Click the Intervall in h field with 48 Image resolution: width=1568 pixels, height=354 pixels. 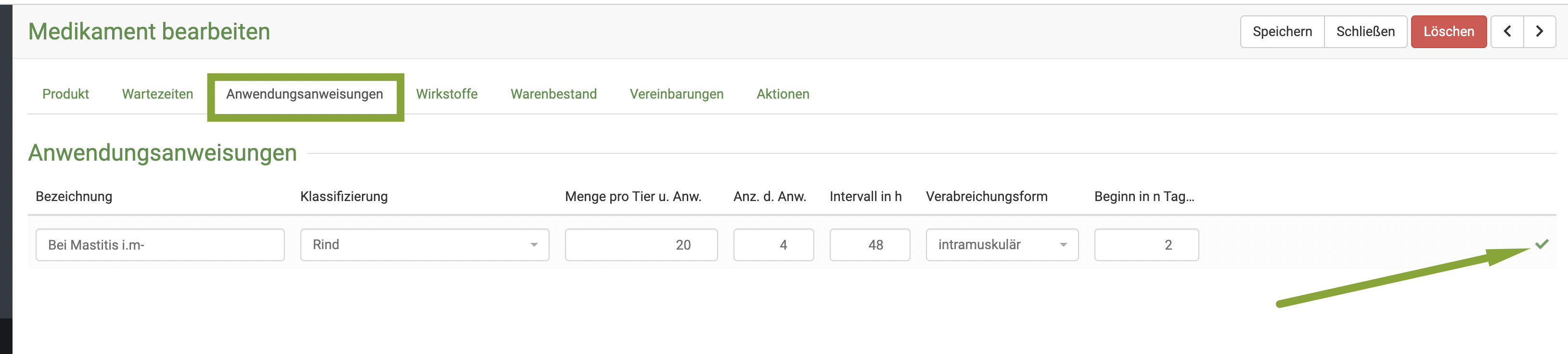point(869,245)
